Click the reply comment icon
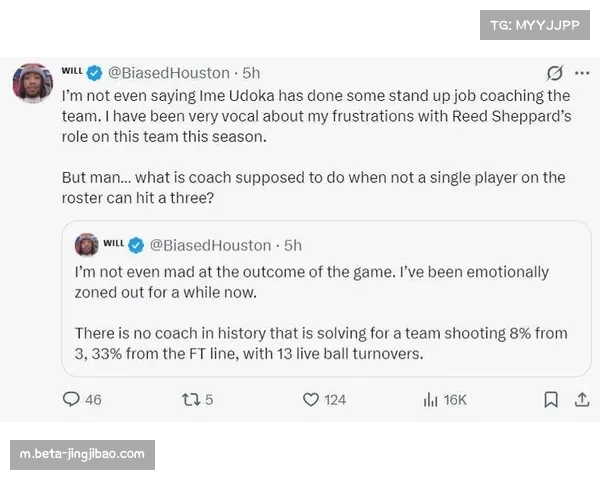 pyautogui.click(x=71, y=400)
